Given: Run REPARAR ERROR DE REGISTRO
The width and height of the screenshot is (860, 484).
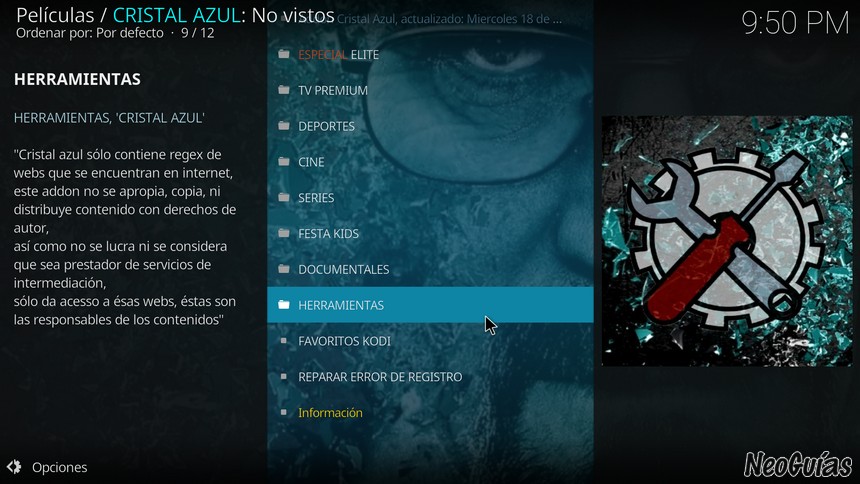Looking at the screenshot, I should [430, 376].
